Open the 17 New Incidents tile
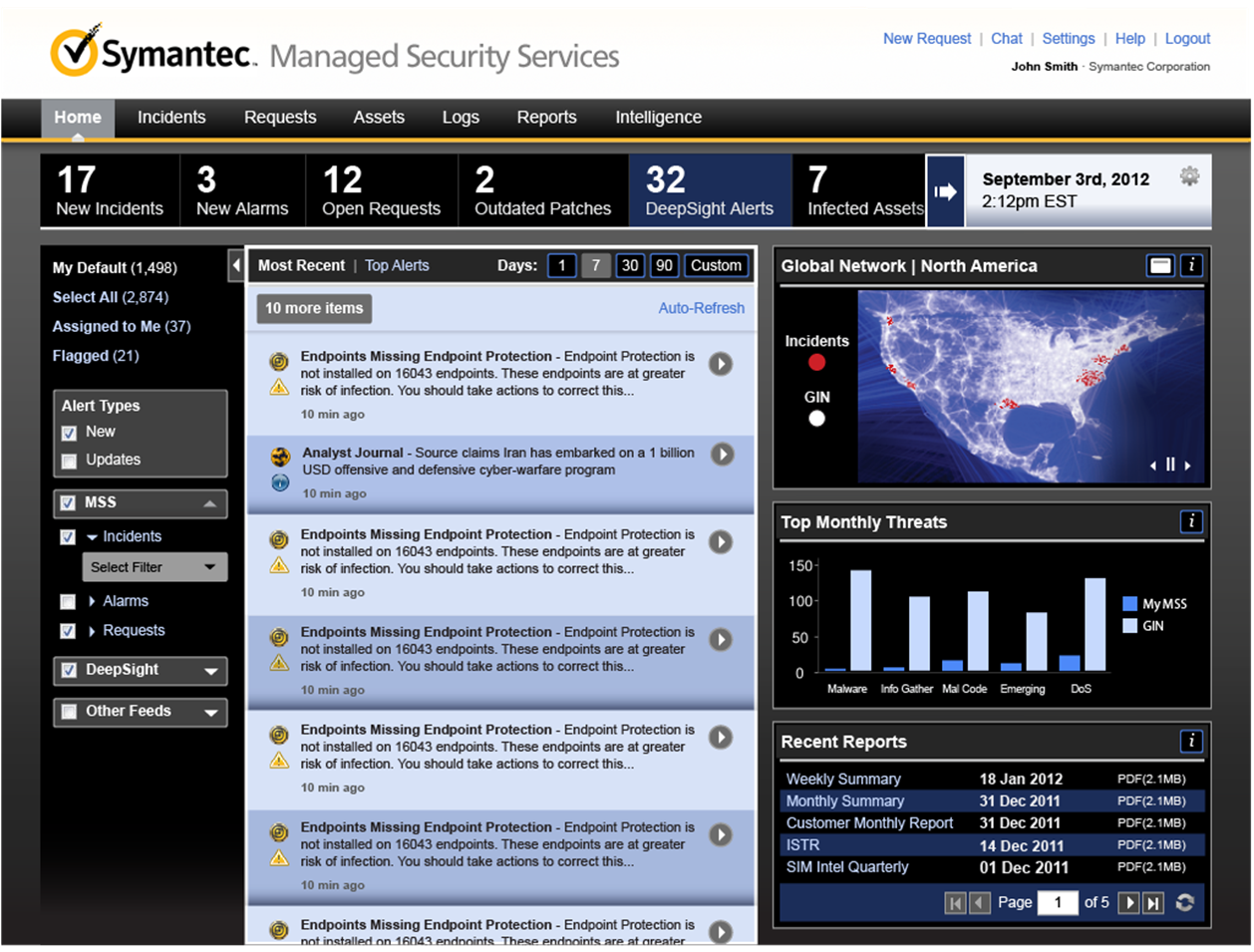This screenshot has width=1254, height=952. point(110,190)
